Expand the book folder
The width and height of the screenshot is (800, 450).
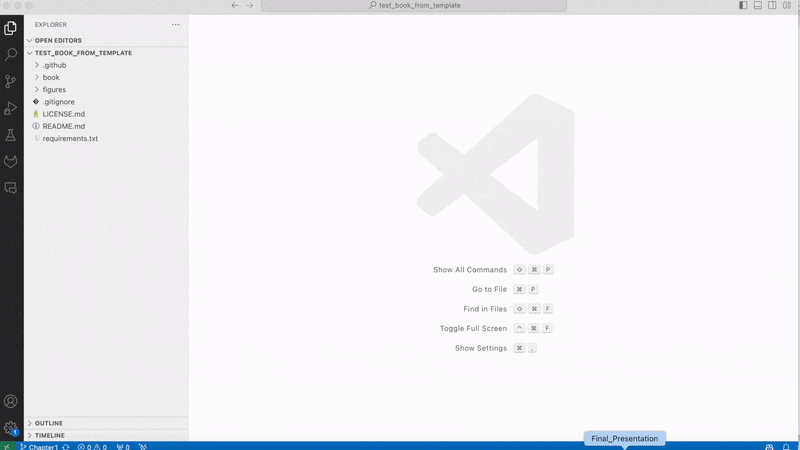pyautogui.click(x=107, y=78)
